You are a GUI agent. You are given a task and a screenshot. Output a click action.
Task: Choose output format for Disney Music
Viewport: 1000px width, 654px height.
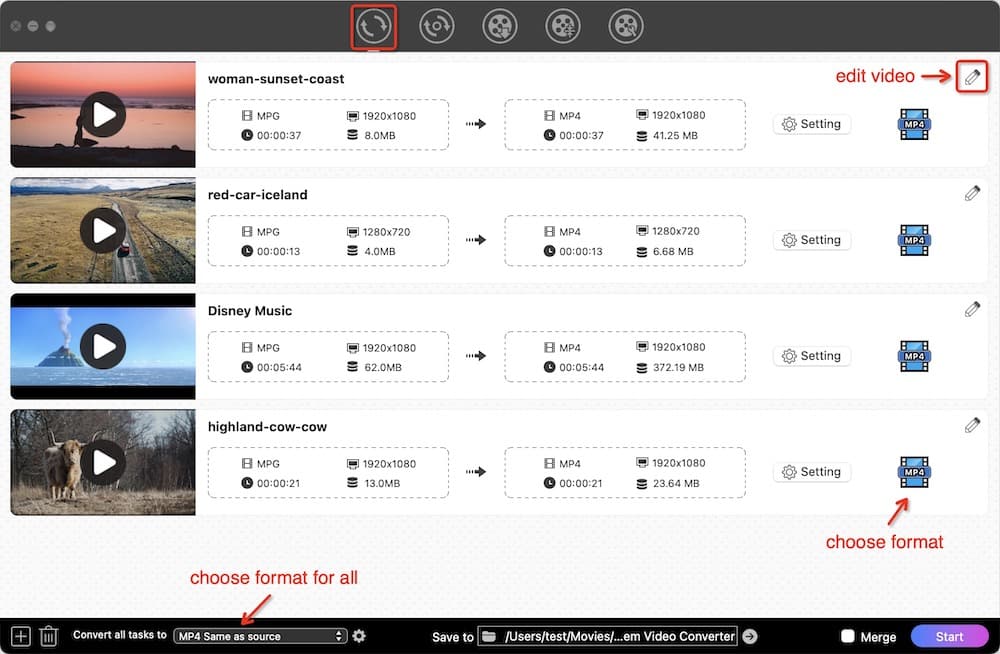914,356
